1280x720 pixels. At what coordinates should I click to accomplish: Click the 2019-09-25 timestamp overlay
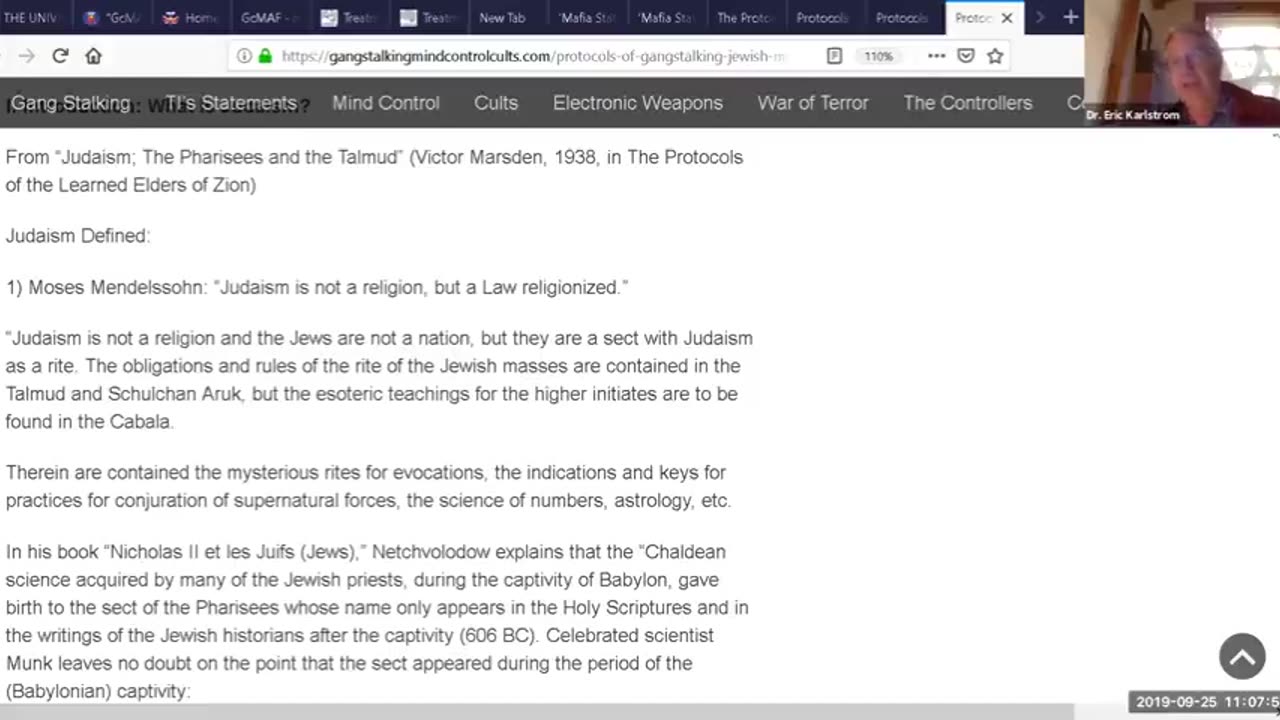tap(1205, 702)
